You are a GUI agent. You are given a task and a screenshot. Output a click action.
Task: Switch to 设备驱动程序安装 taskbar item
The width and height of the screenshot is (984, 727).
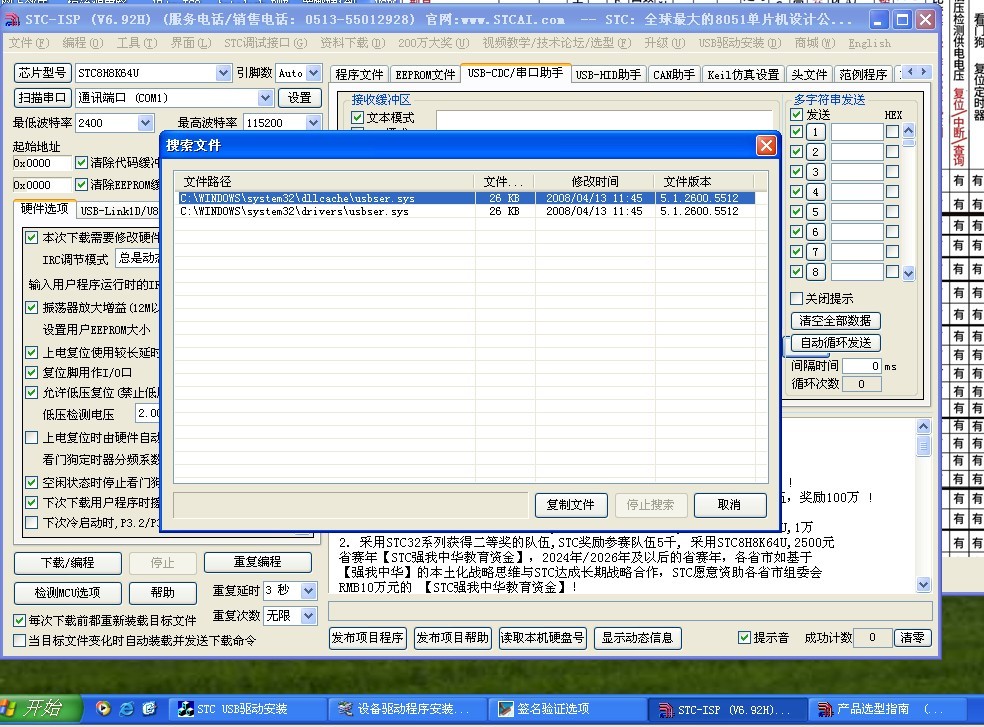click(407, 709)
